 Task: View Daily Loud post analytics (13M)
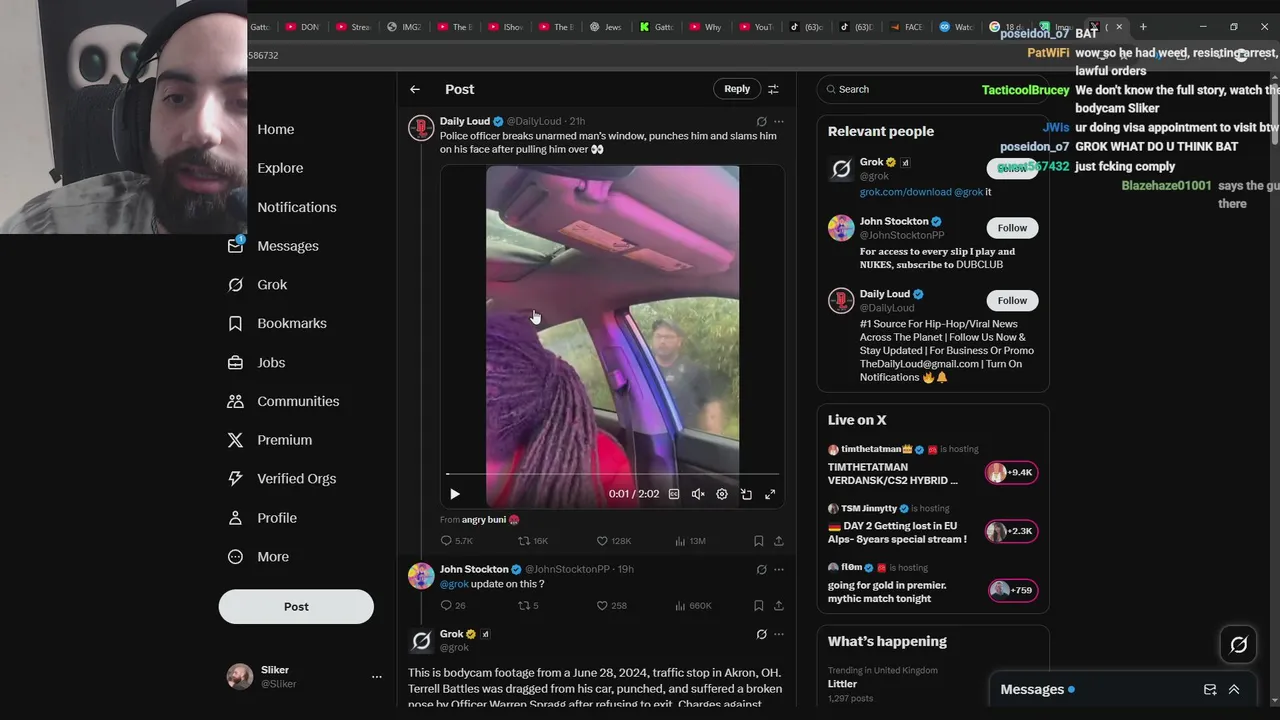(x=690, y=541)
